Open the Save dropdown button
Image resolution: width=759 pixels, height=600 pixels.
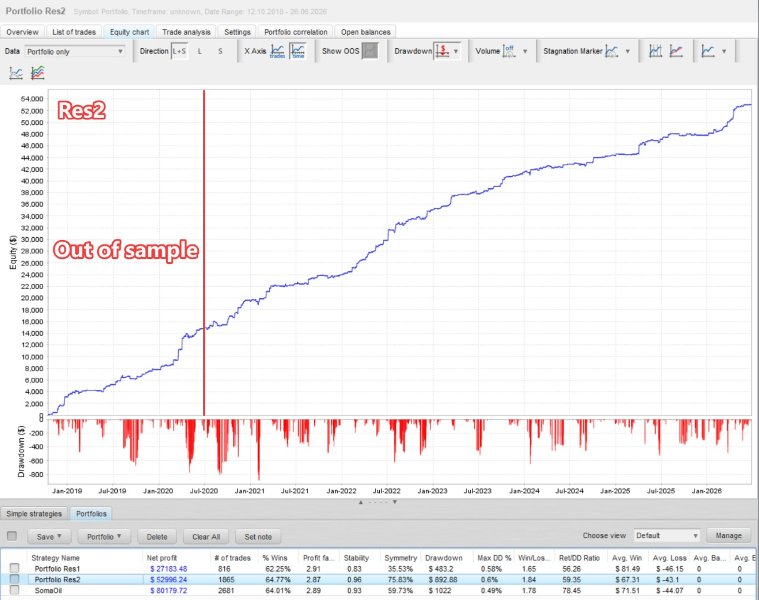tap(49, 537)
